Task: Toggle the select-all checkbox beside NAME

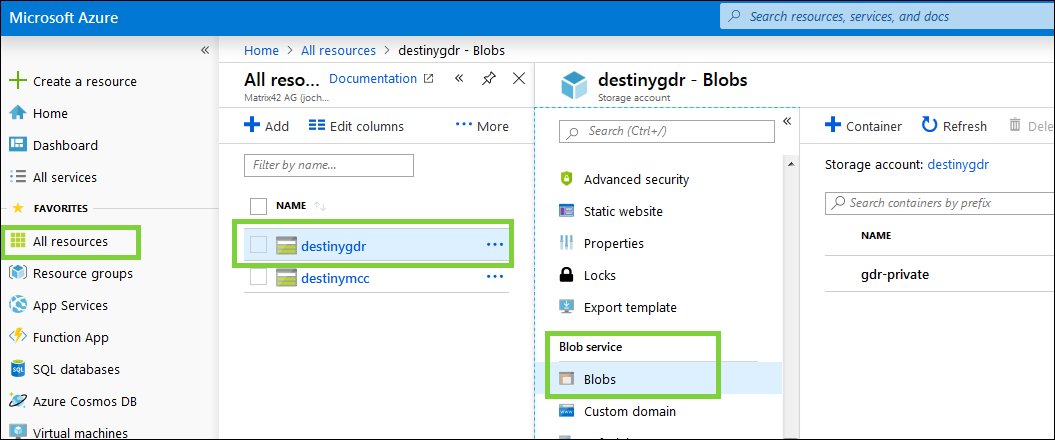Action: click(258, 206)
